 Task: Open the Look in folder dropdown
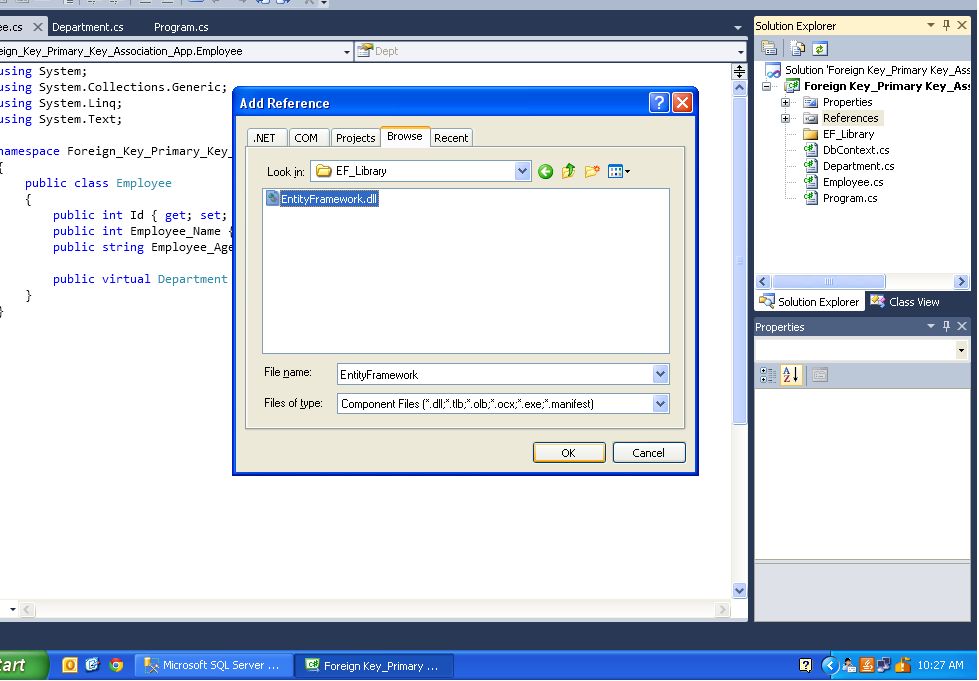coord(522,171)
